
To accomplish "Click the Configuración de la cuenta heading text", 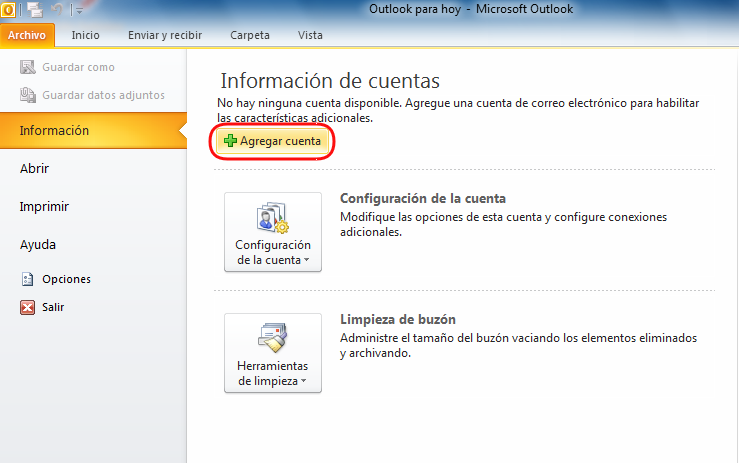I will (423, 198).
